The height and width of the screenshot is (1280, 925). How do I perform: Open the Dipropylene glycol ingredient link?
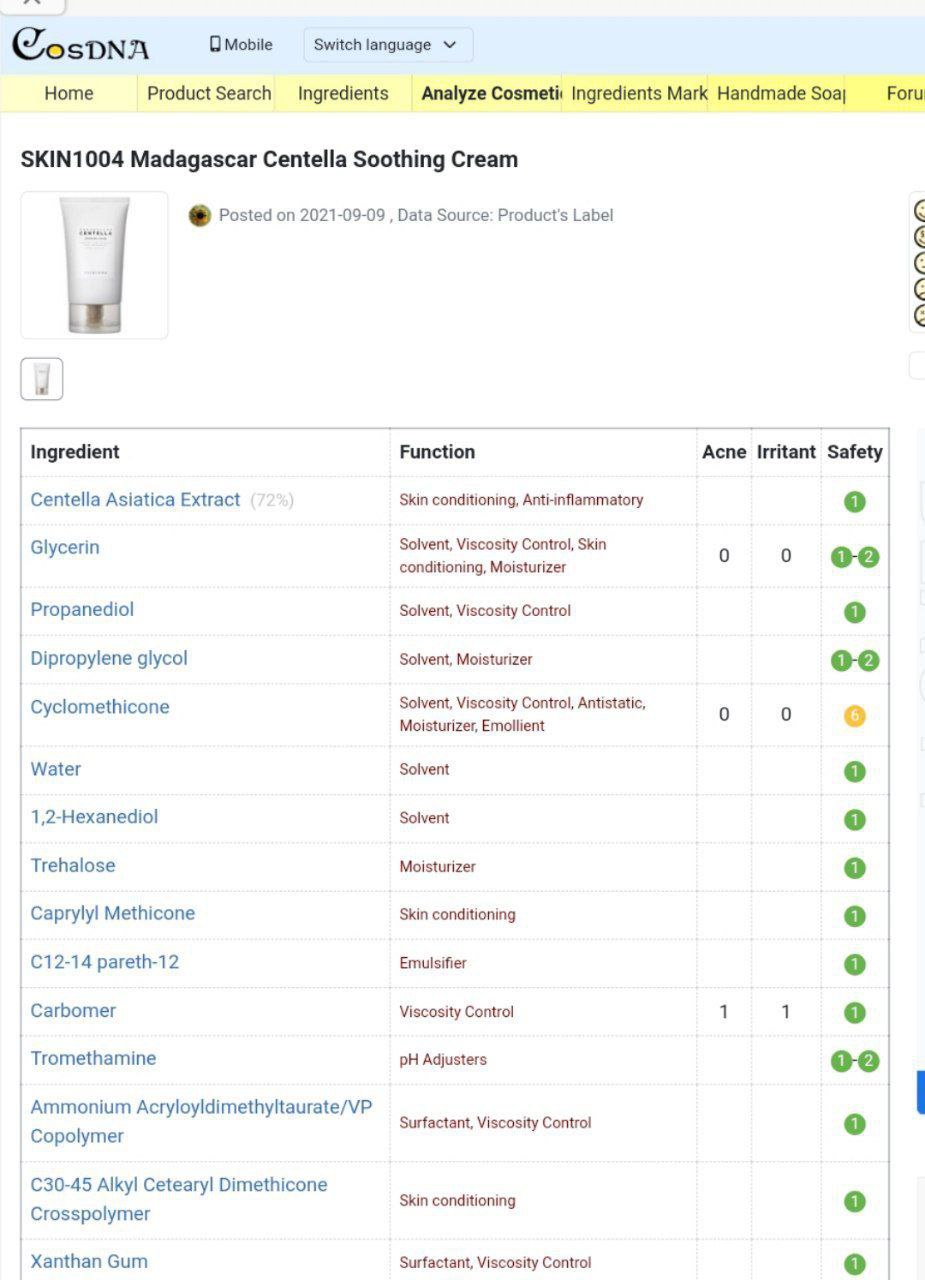point(109,658)
